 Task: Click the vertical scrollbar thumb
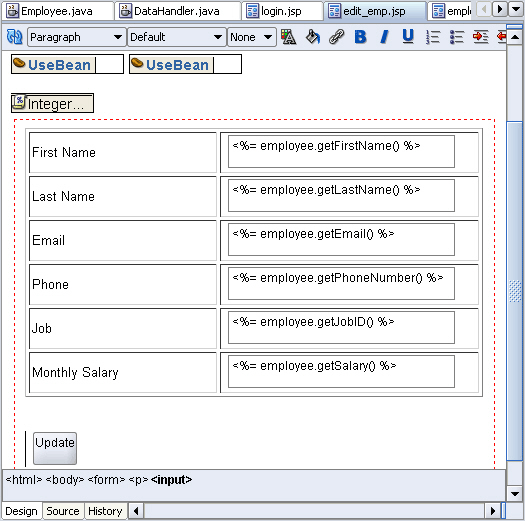click(x=515, y=291)
